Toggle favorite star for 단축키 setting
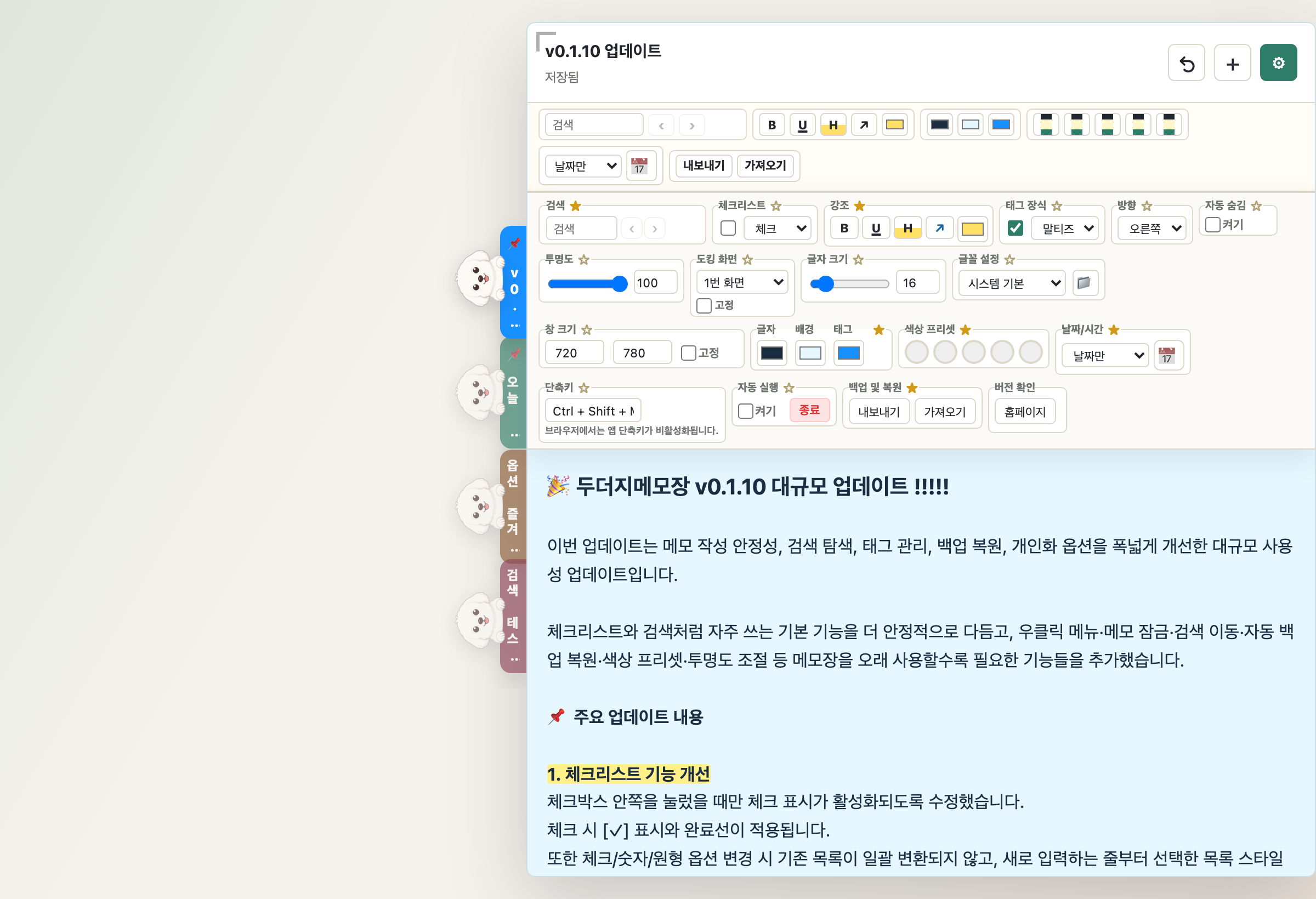The width and height of the screenshot is (1316, 899). tap(584, 388)
